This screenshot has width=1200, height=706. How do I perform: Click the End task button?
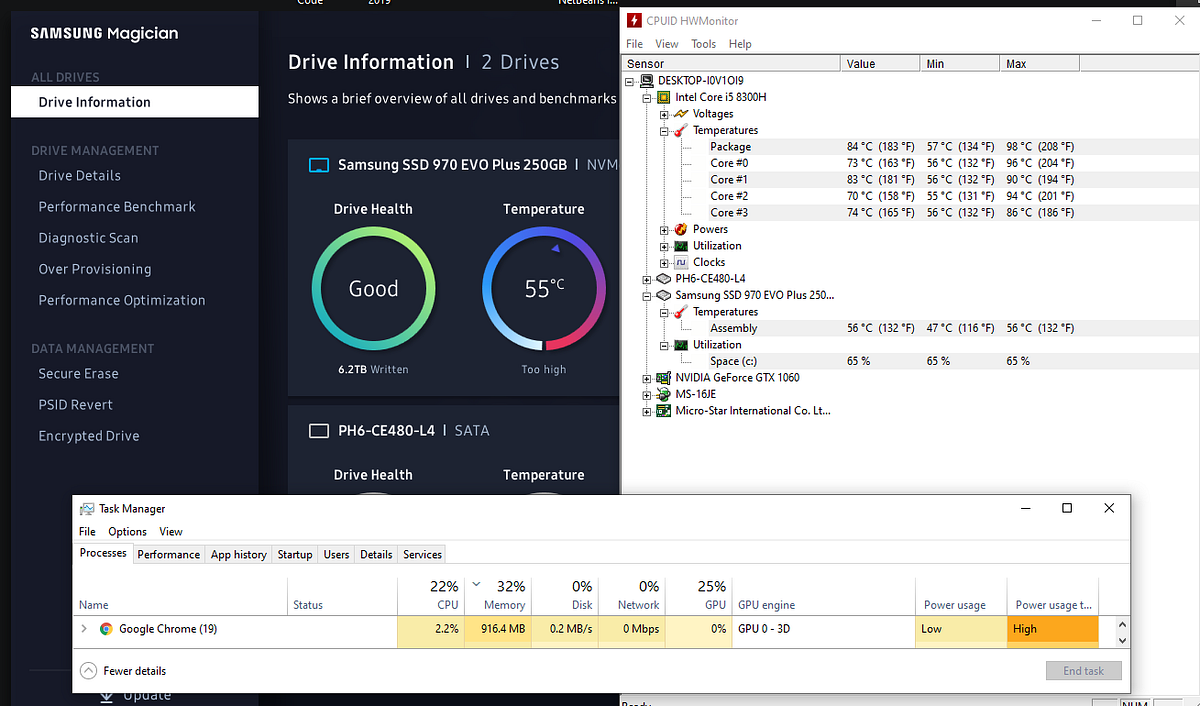pyautogui.click(x=1084, y=671)
